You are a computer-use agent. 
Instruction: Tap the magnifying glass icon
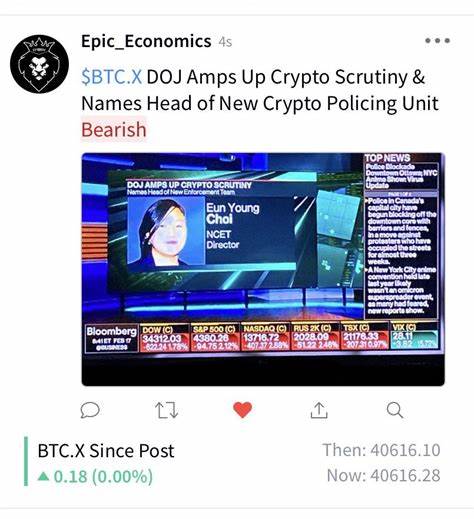click(395, 410)
